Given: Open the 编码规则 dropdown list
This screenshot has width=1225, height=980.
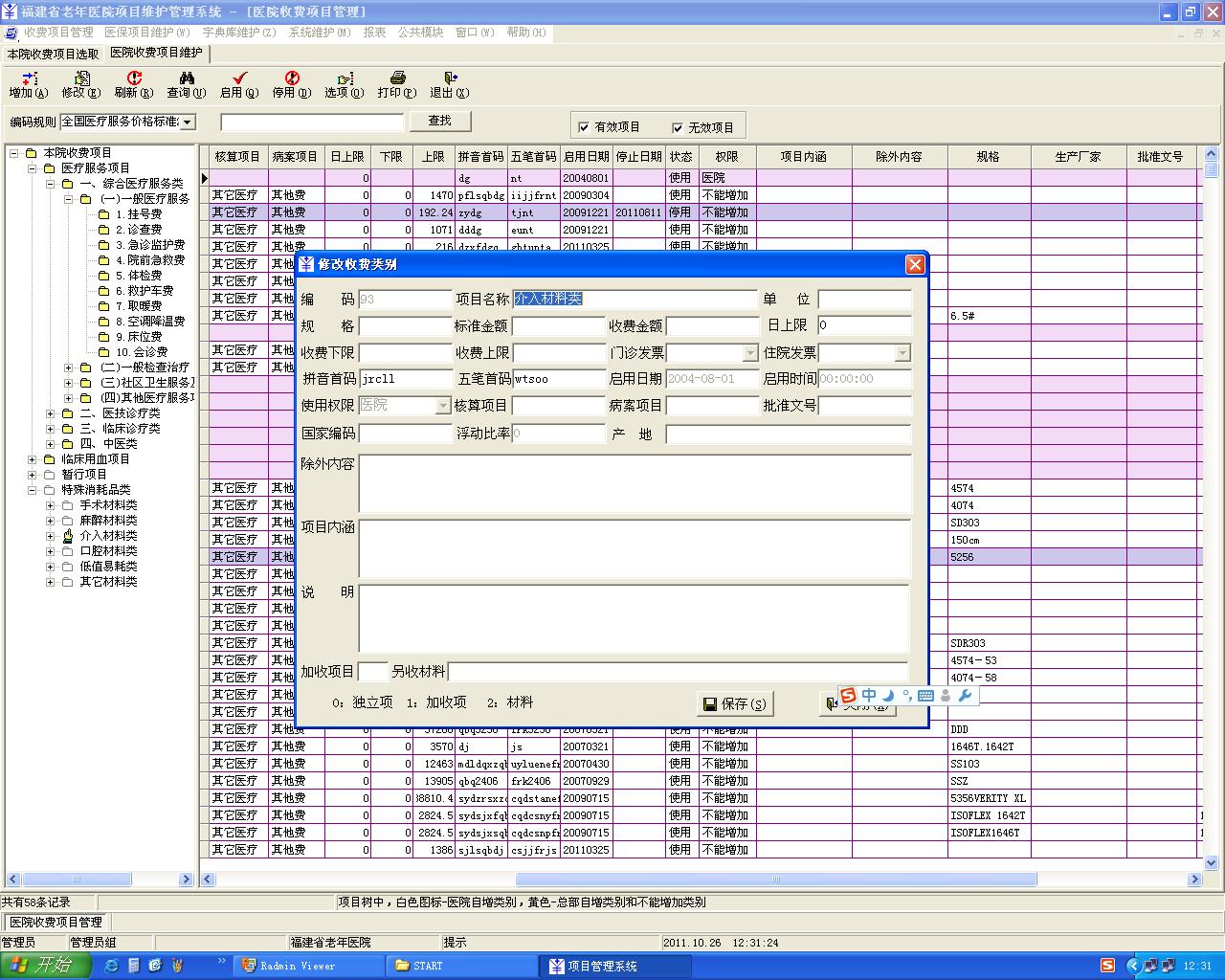Looking at the screenshot, I should (x=188, y=122).
